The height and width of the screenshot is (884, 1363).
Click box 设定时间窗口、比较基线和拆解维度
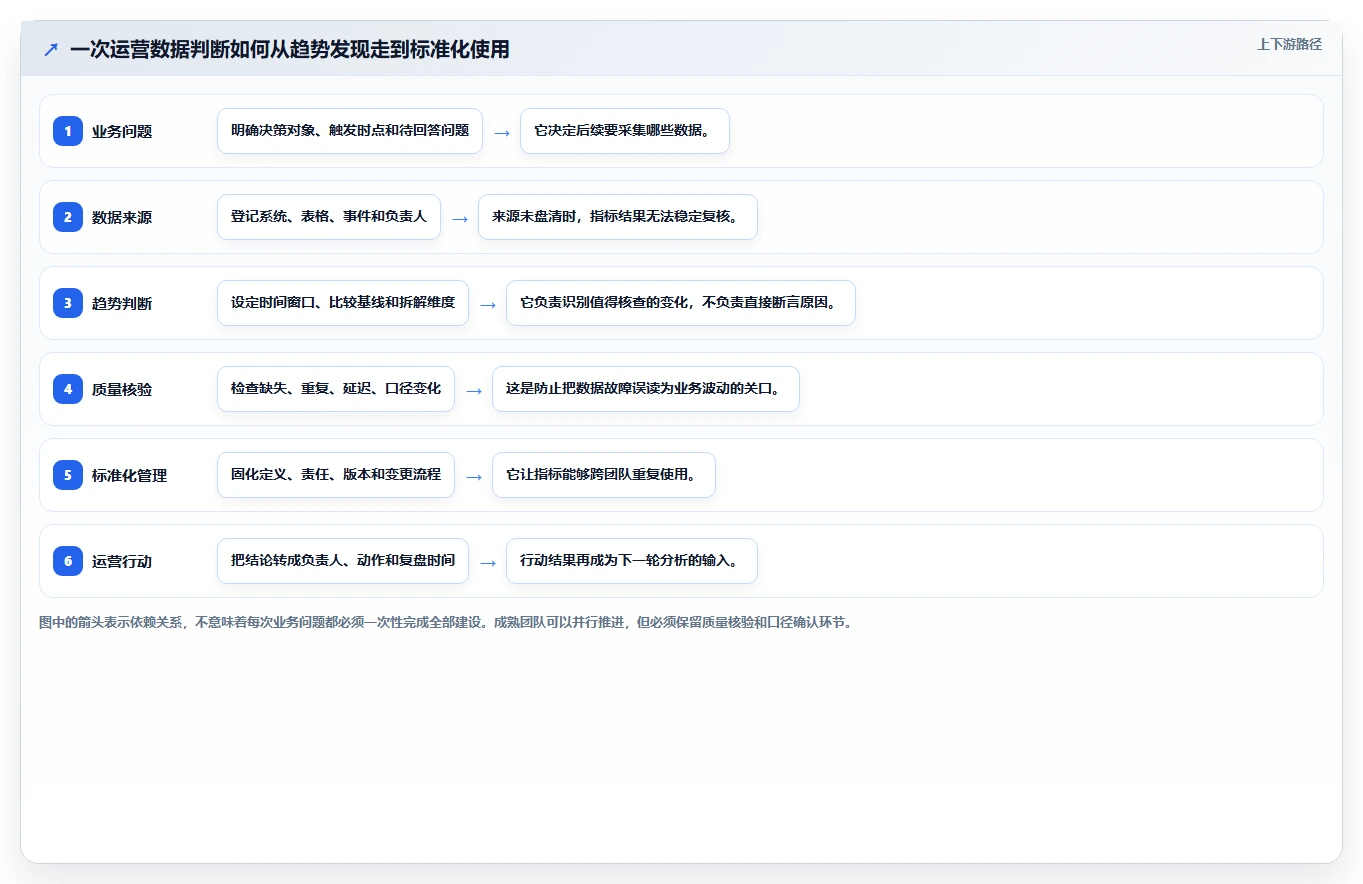tap(343, 303)
